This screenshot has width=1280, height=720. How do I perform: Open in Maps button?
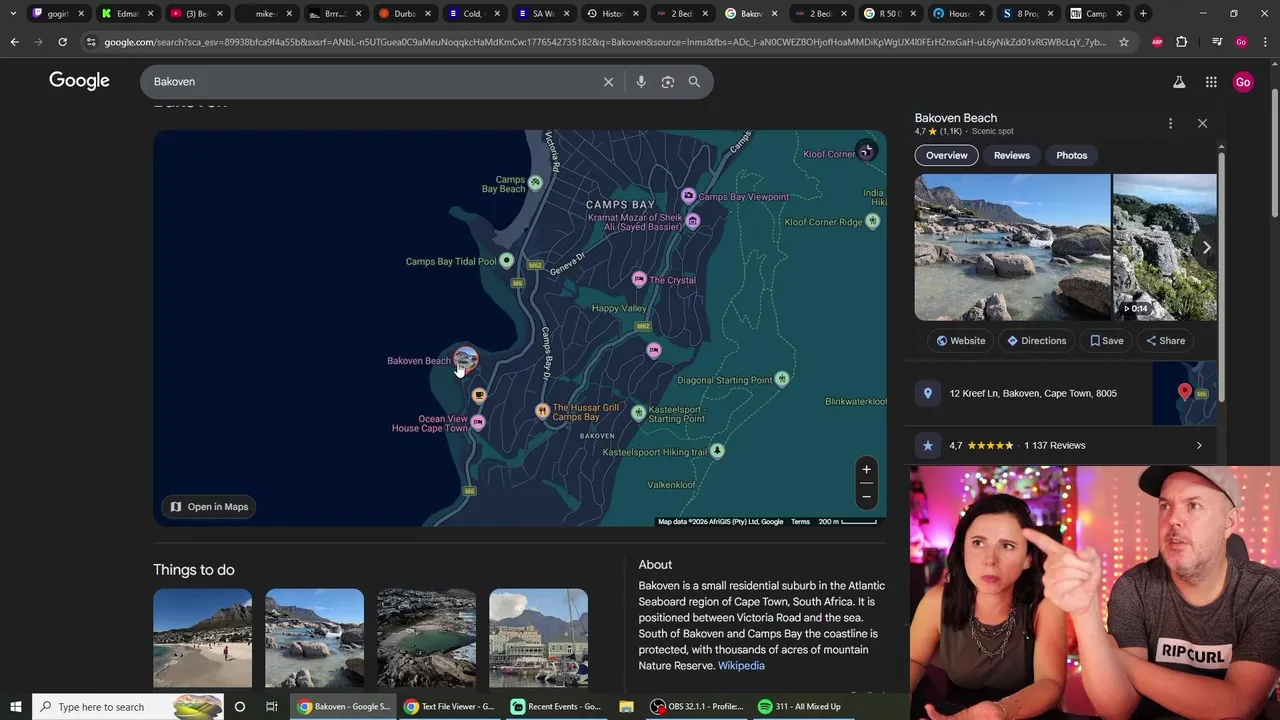click(x=209, y=507)
